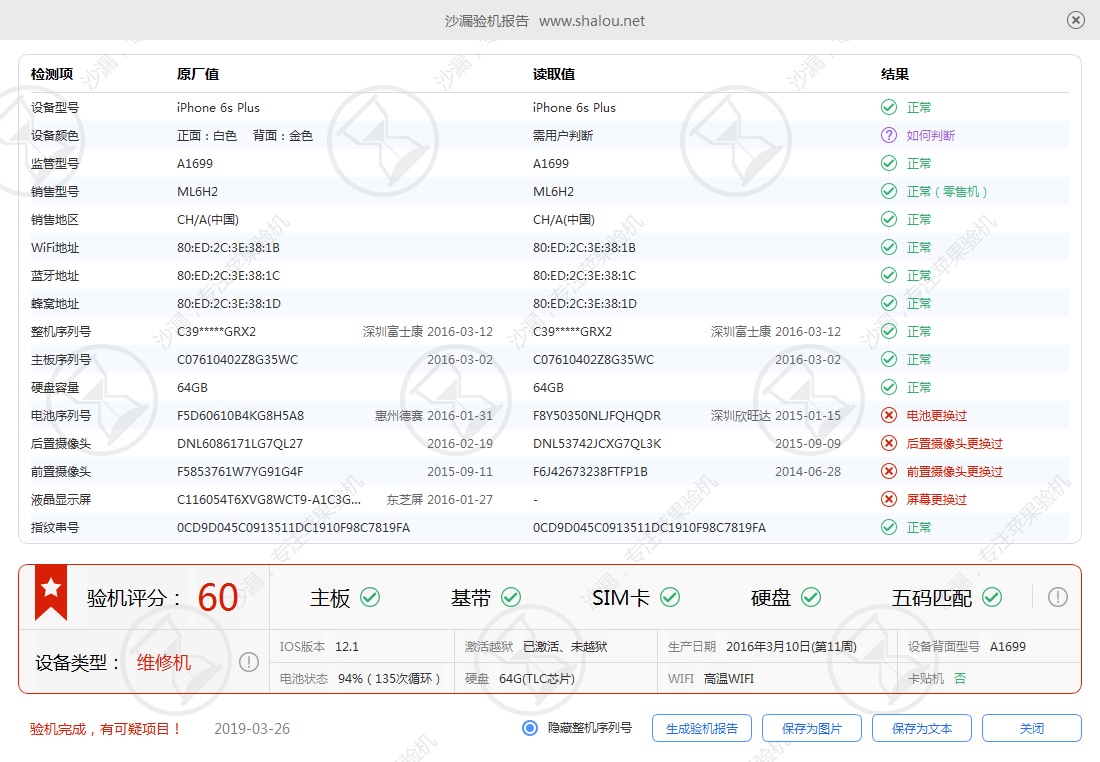1100x762 pixels.
Task: Click the green check icon for 销售型号
Action: pos(889,192)
